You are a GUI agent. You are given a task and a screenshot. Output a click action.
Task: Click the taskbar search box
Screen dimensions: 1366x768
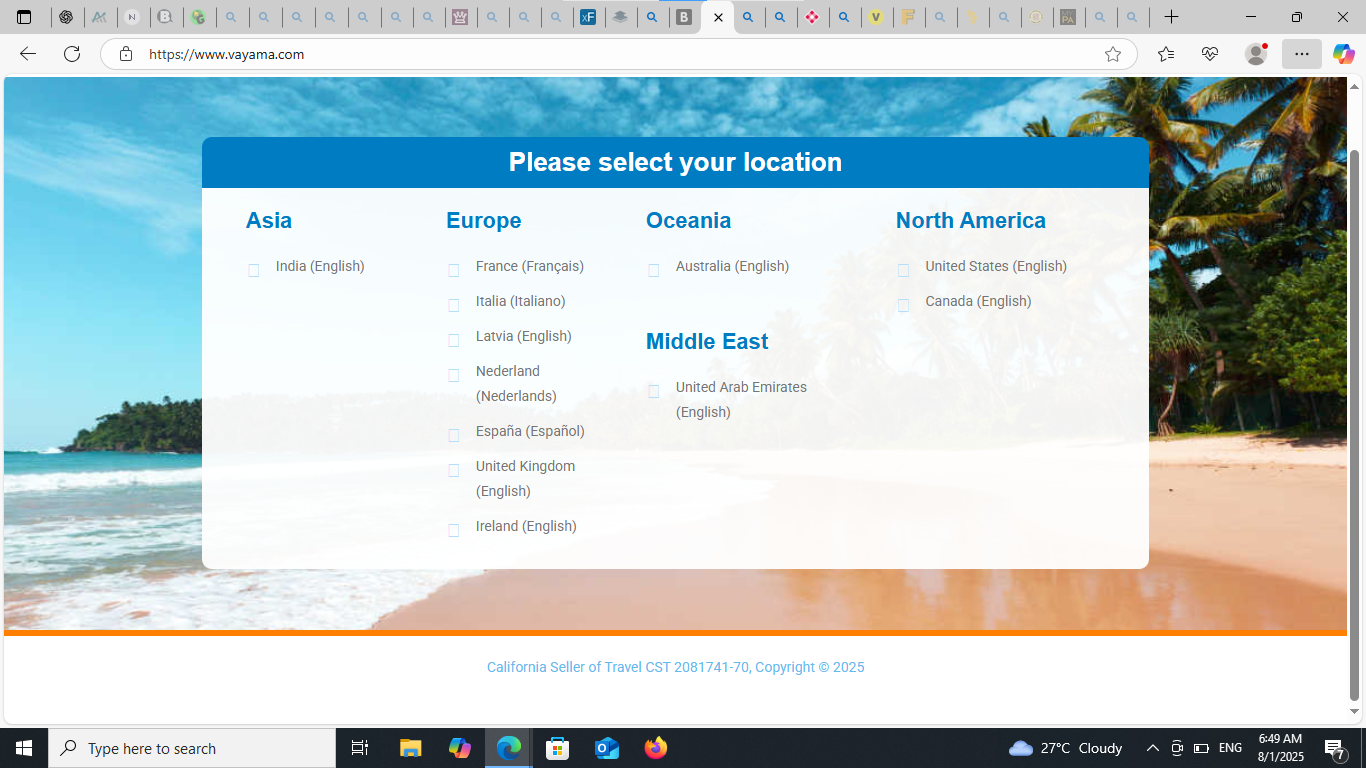192,748
